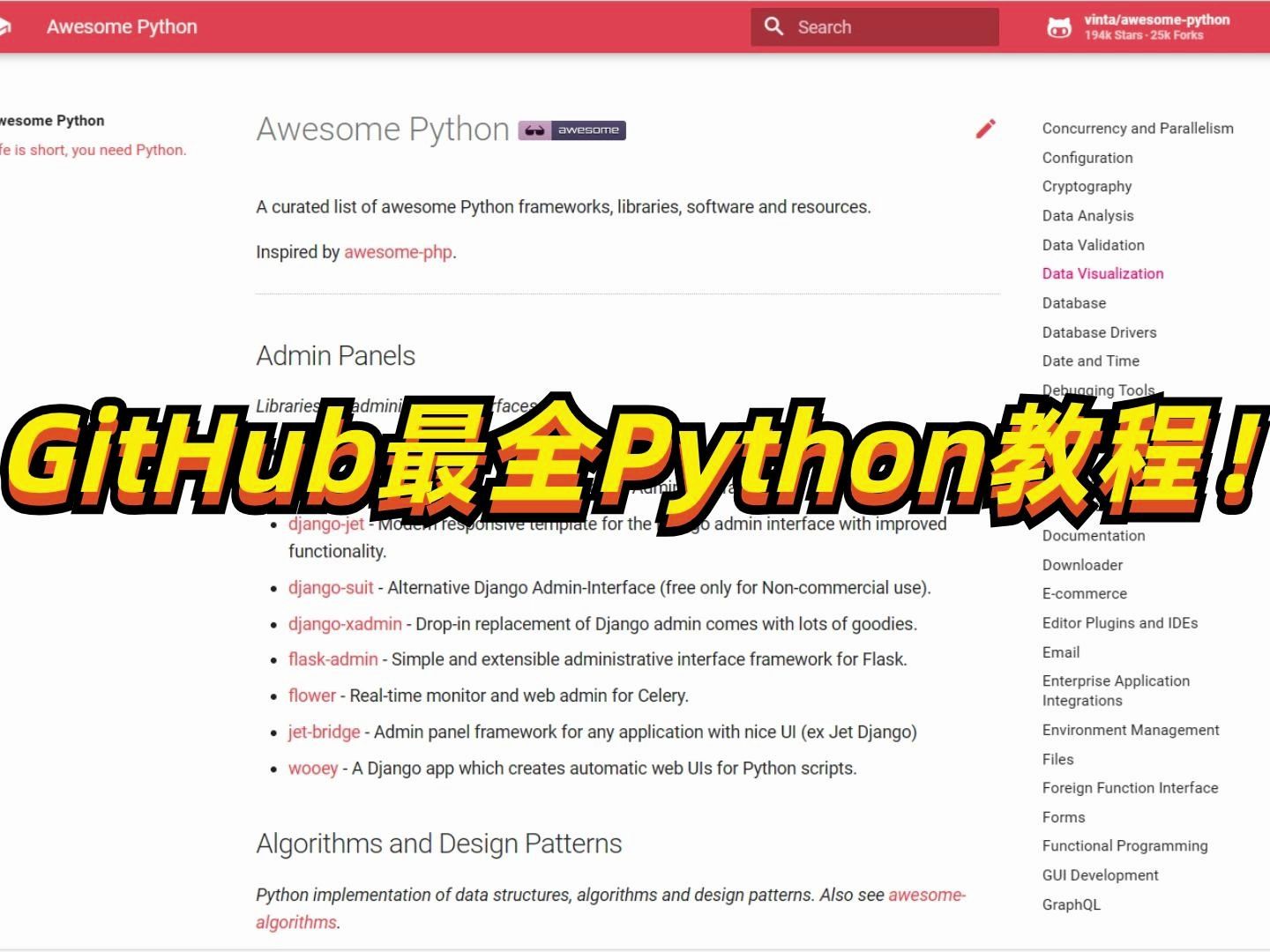1270x952 pixels.
Task: Go to Environment Management section
Action: (x=1131, y=730)
